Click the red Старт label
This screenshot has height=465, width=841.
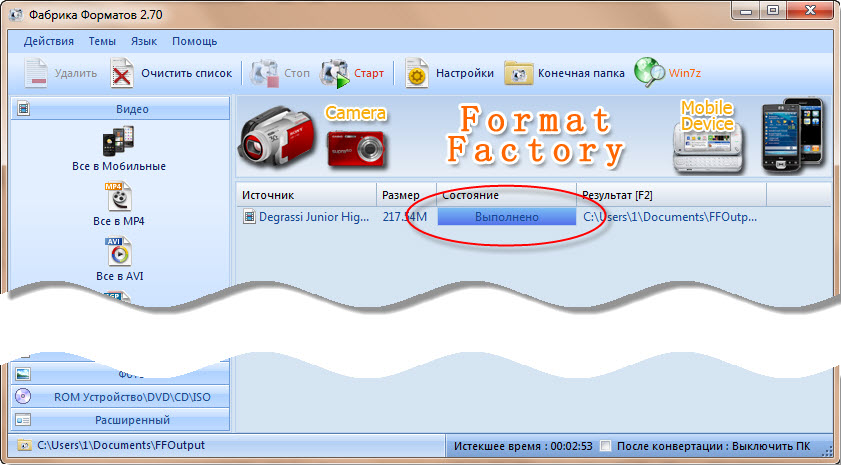click(368, 73)
